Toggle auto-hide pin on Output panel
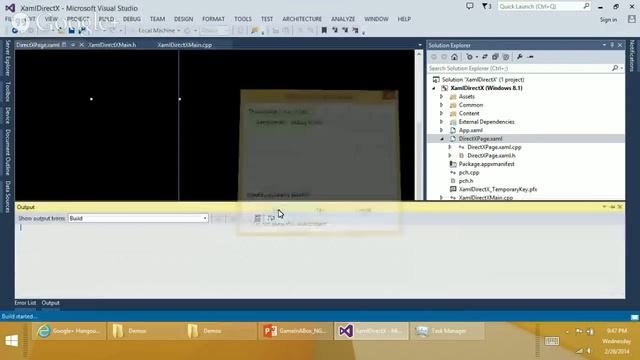This screenshot has height=360, width=640. 612,207
